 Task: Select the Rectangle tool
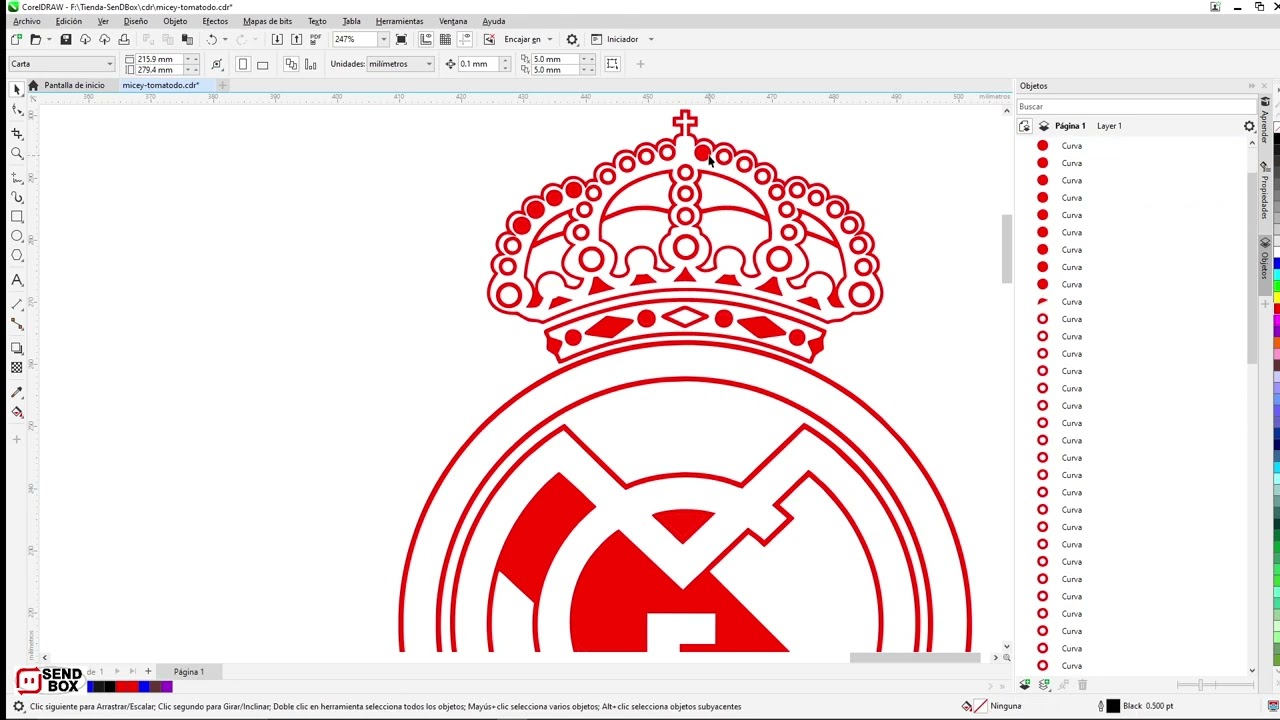point(17,216)
